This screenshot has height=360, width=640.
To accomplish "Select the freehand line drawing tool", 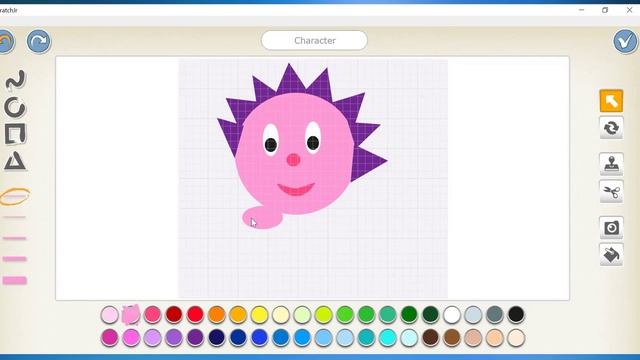I will pos(15,80).
